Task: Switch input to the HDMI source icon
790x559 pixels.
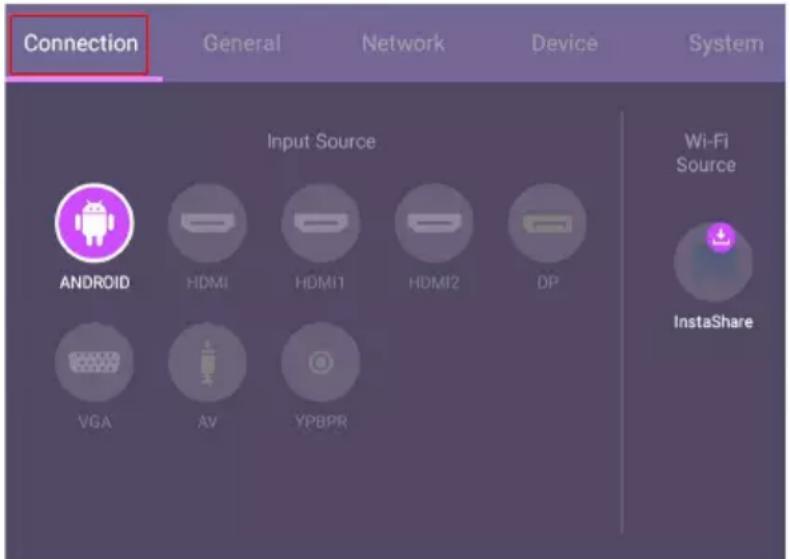Action: coord(207,223)
